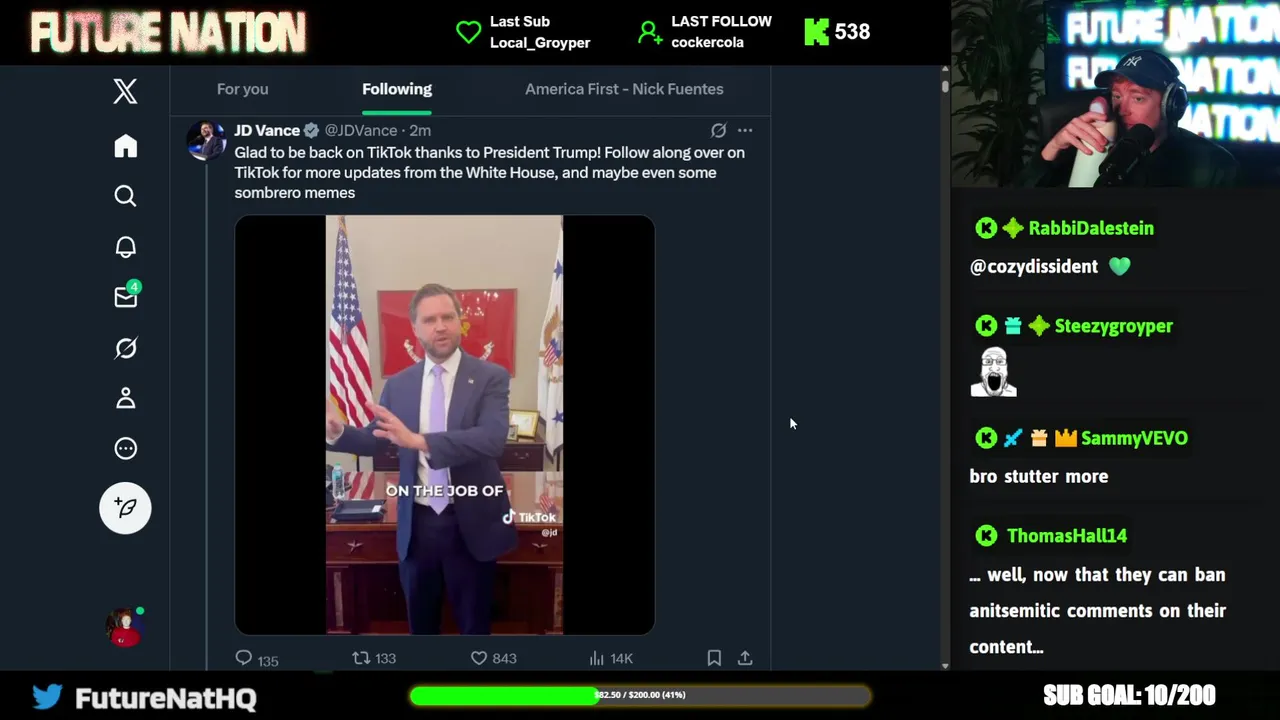Select the Following tab

[x=397, y=89]
